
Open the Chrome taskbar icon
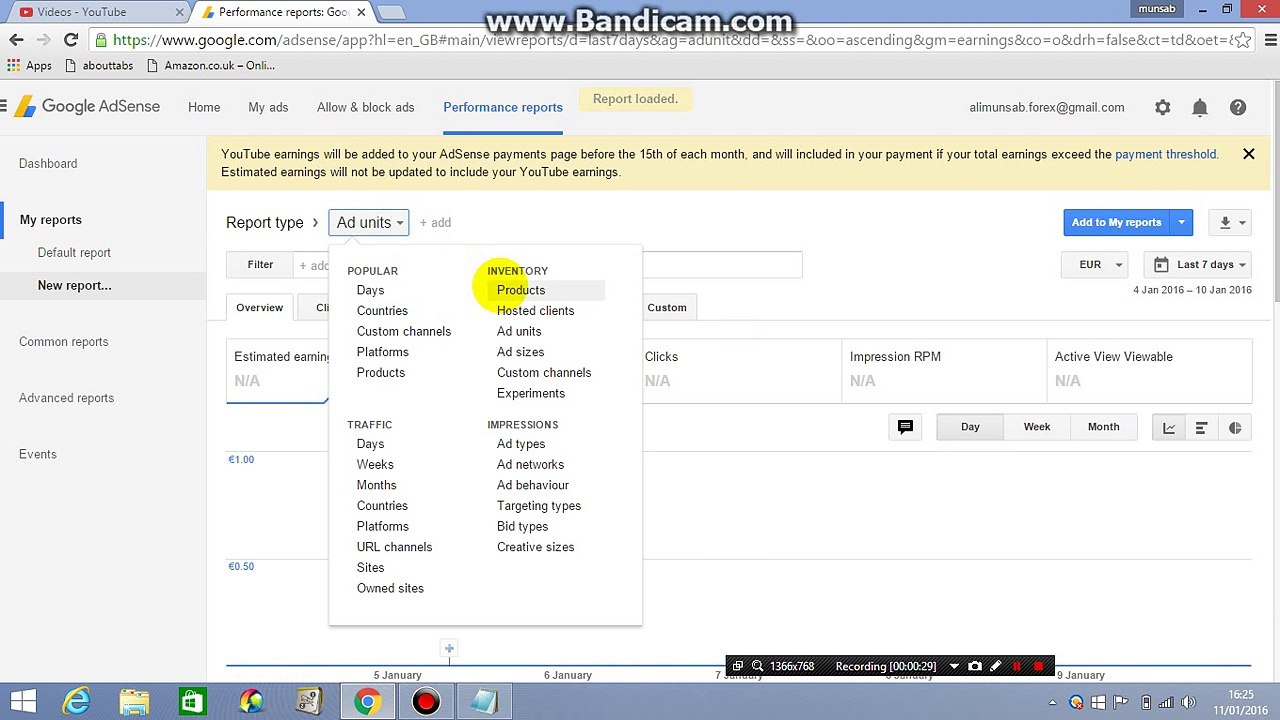point(367,702)
